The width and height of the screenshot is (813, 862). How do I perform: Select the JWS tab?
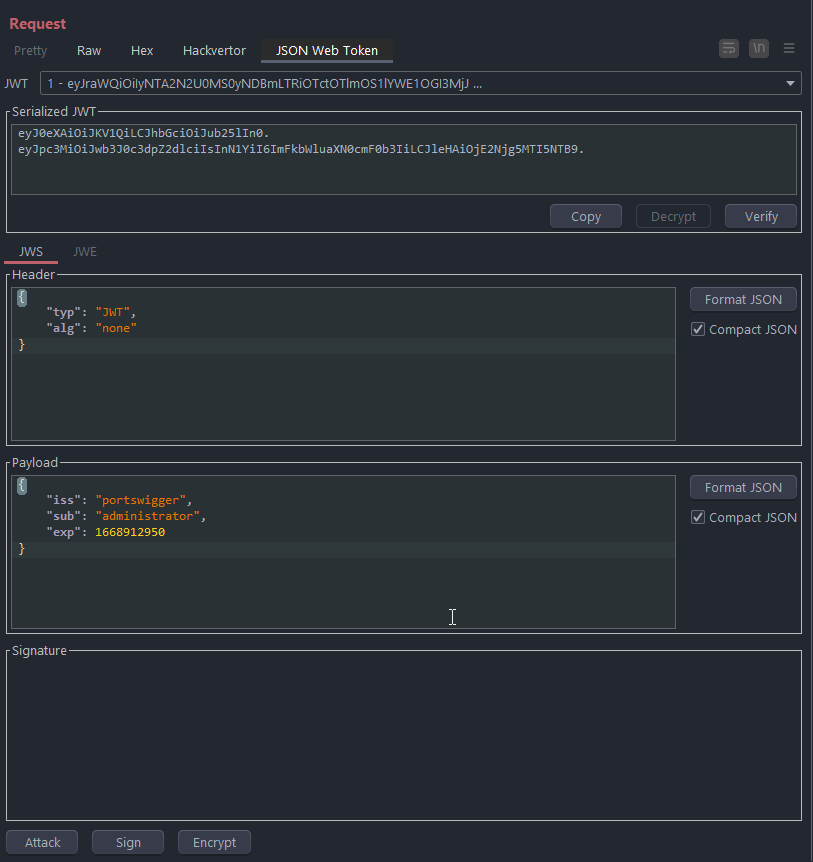(31, 251)
